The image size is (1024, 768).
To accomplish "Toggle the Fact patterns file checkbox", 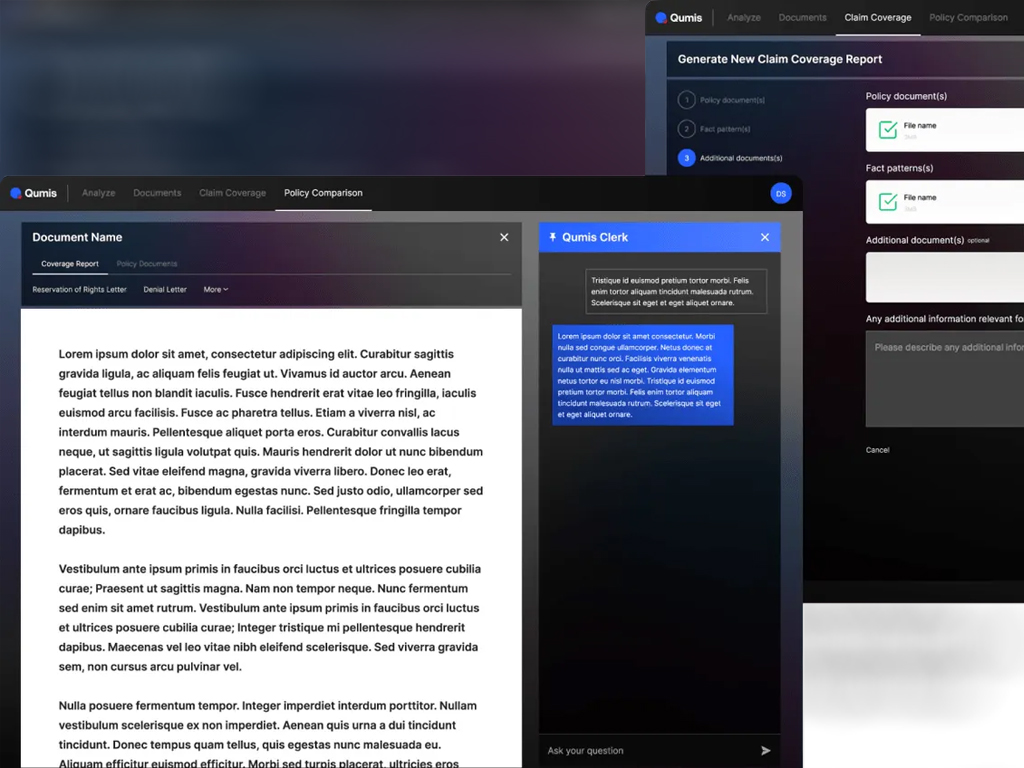I will (x=887, y=202).
